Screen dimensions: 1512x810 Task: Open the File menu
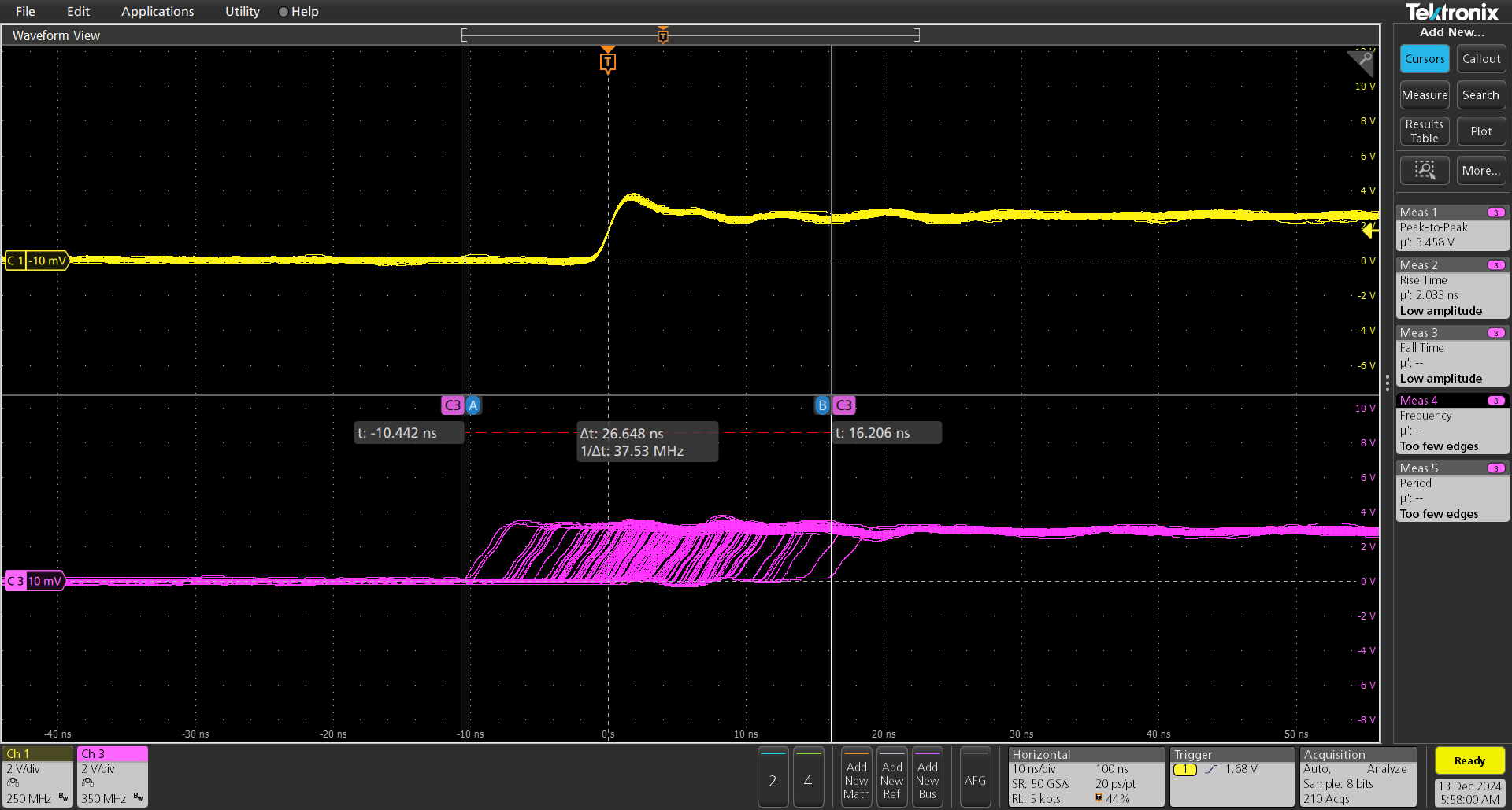click(x=24, y=11)
